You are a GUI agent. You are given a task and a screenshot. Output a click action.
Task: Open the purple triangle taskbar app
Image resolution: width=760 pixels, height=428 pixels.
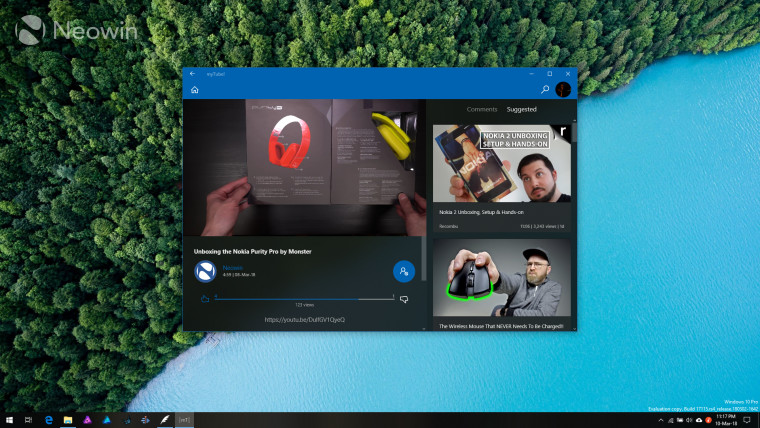click(87, 420)
